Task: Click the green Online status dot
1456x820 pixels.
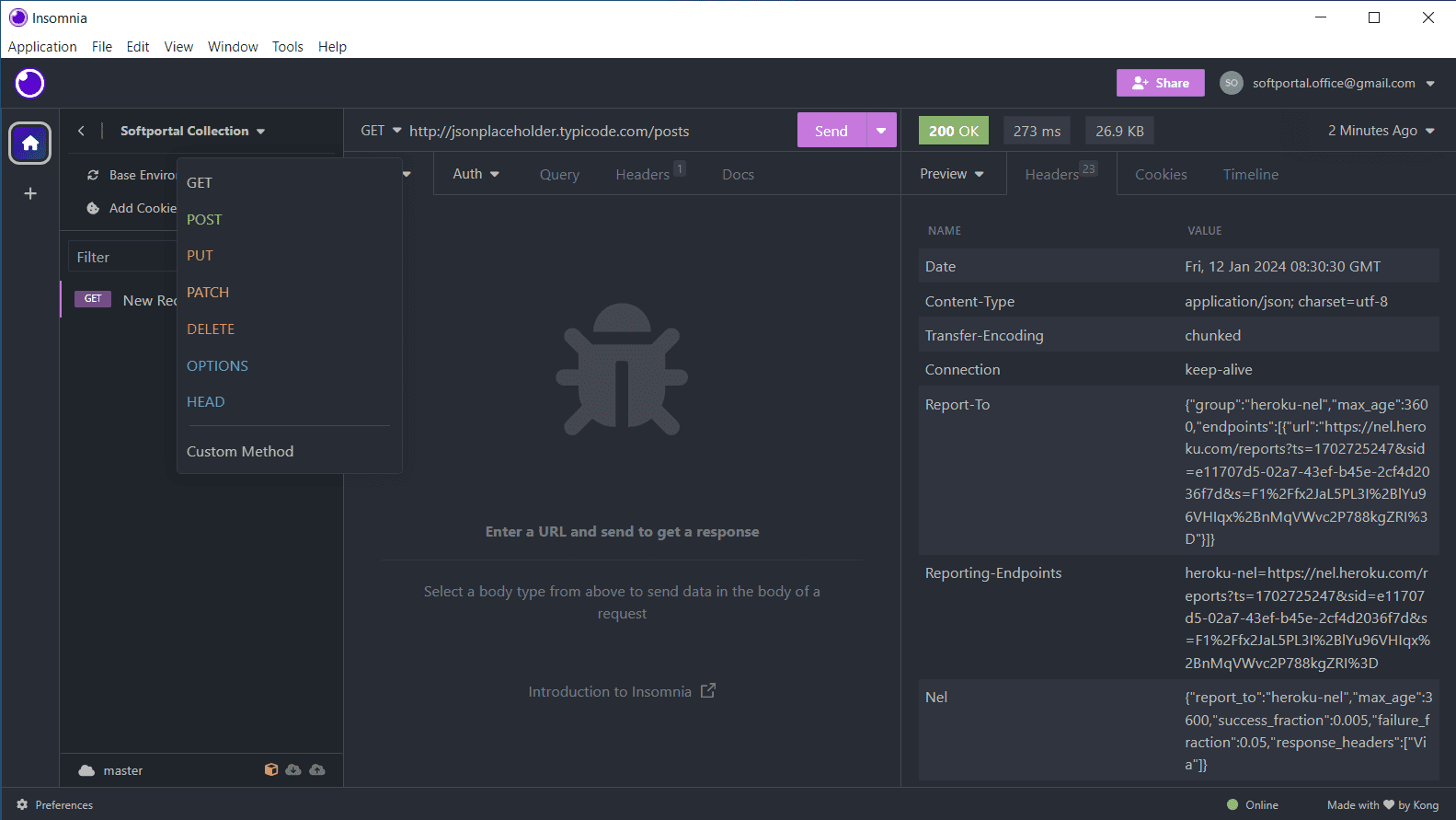Action: (1232, 804)
